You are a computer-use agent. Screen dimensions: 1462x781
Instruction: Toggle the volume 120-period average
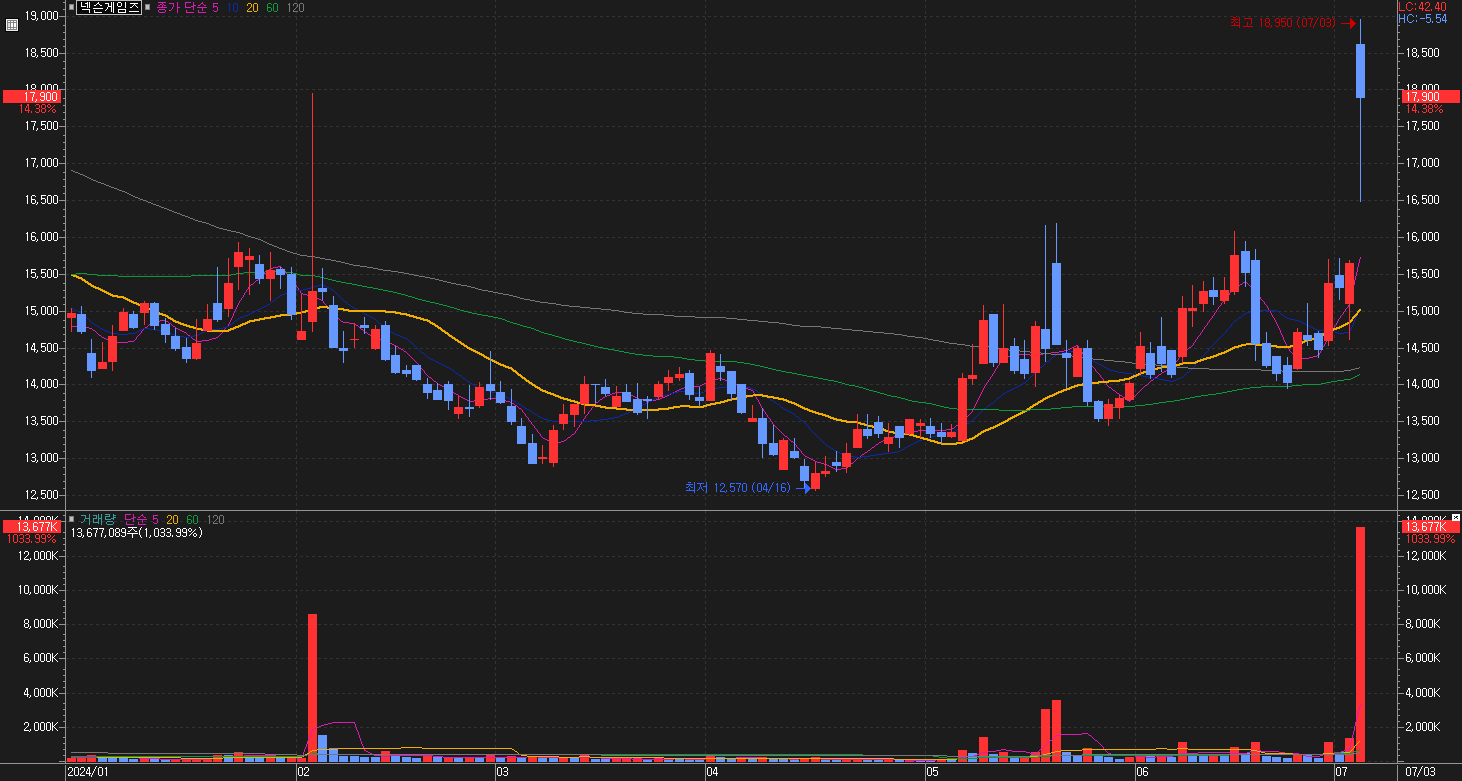pos(215,519)
